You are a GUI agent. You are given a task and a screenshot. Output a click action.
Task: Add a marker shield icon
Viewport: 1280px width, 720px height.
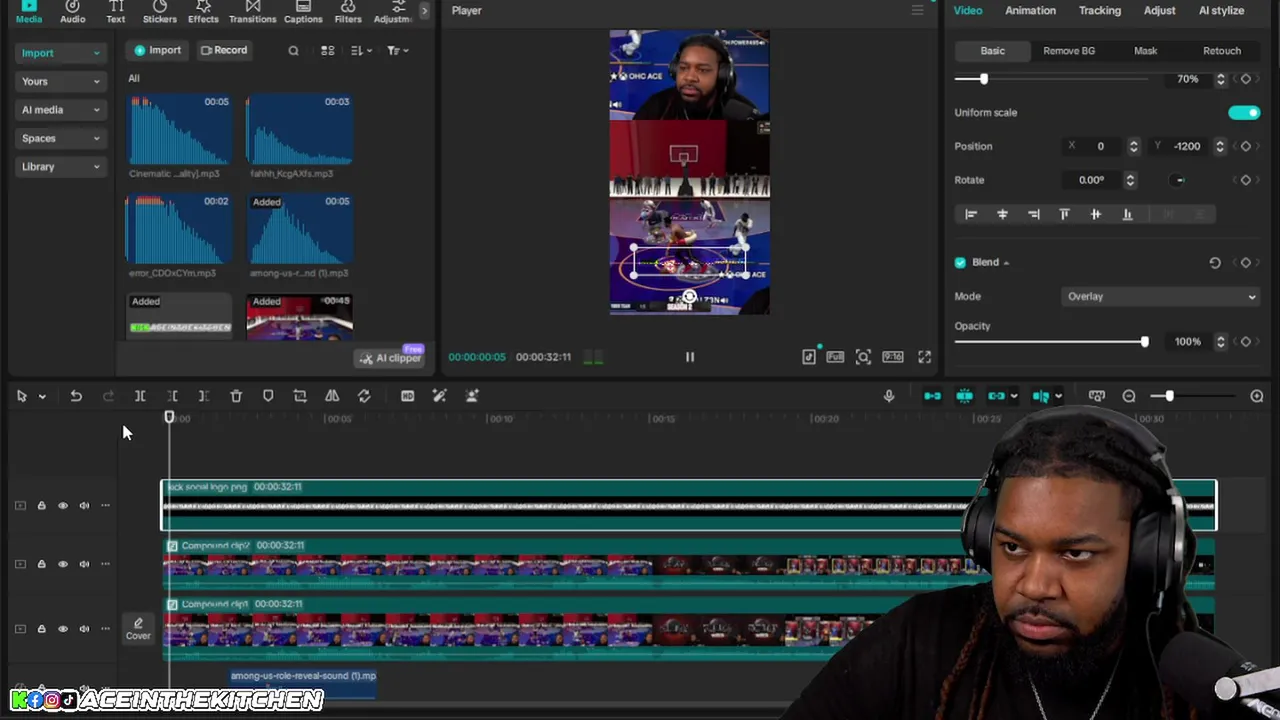pyautogui.click(x=268, y=396)
